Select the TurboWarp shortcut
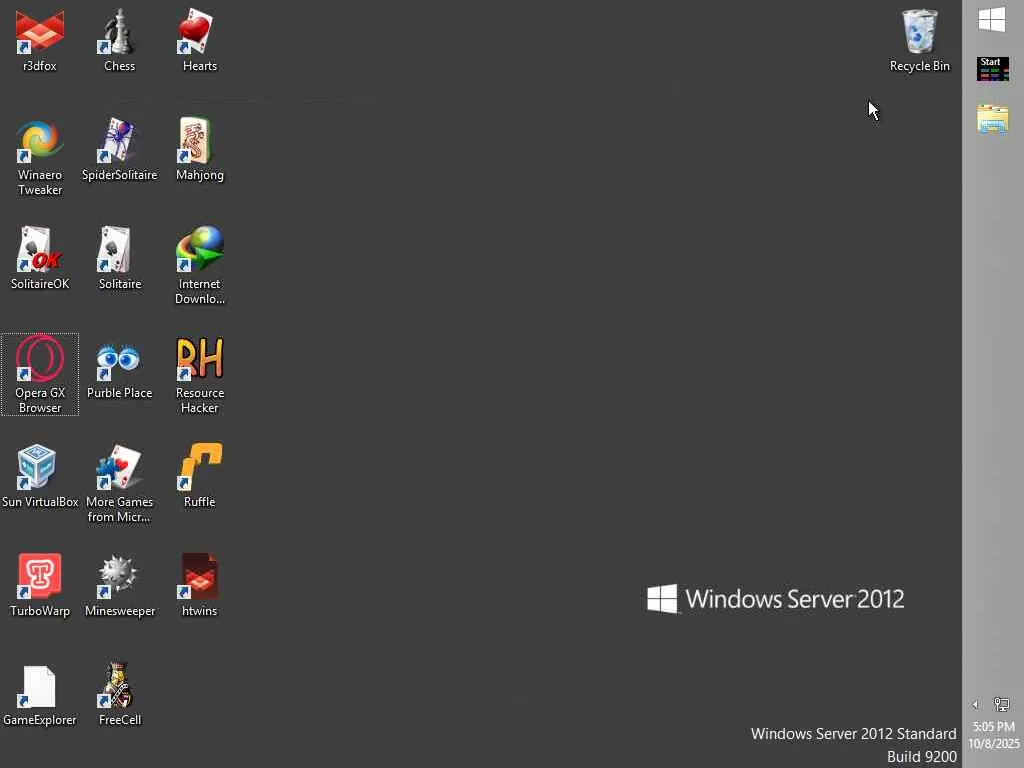This screenshot has height=768, width=1024. pyautogui.click(x=40, y=586)
